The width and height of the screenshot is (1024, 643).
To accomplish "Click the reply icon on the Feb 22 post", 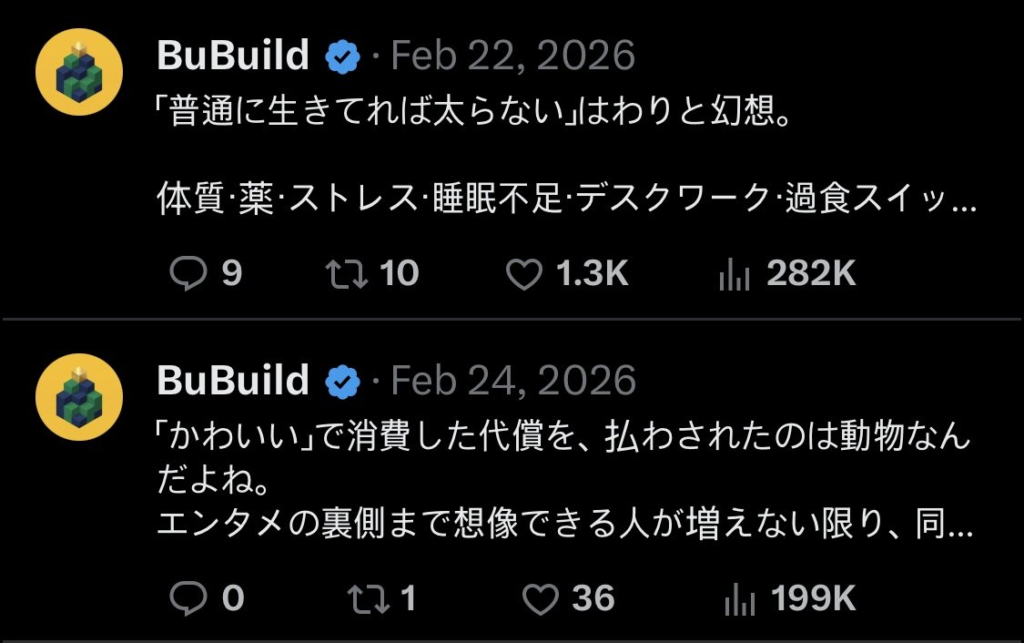I will (x=187, y=274).
